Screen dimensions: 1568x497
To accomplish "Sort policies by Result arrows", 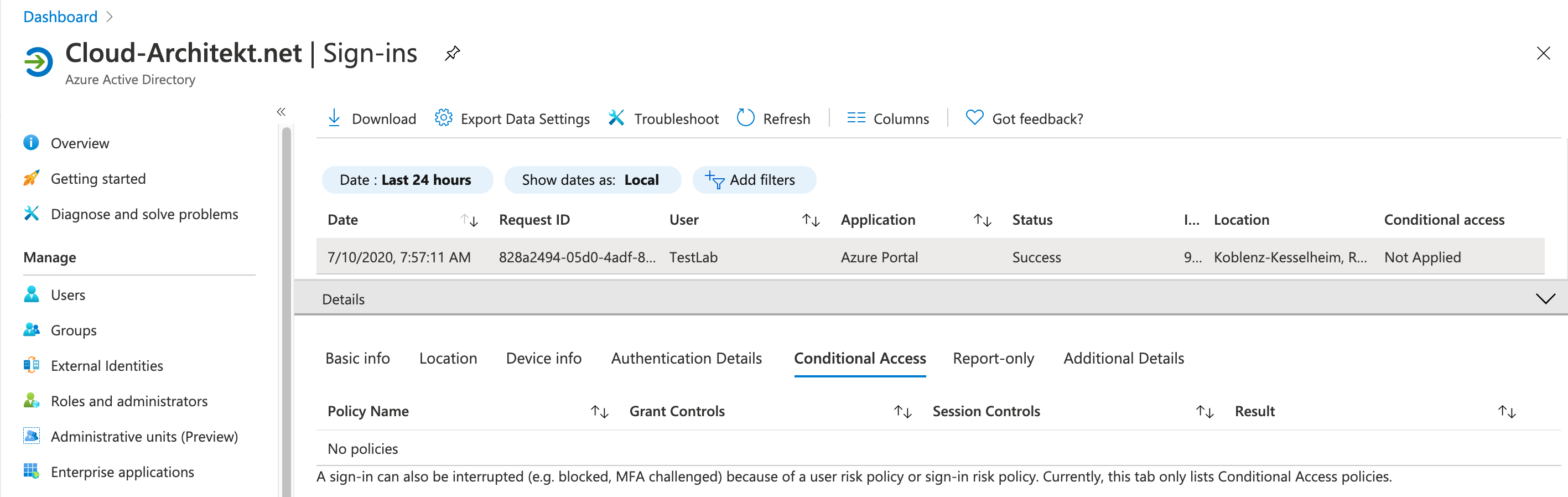I will point(1507,412).
